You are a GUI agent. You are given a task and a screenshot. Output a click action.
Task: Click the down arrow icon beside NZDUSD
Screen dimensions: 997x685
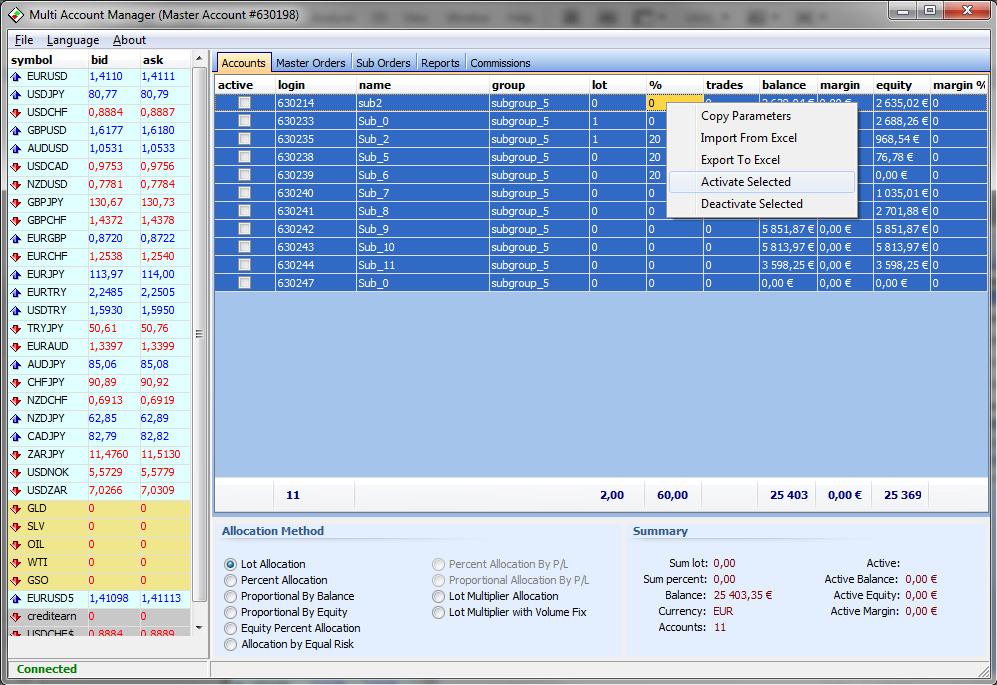click(x=16, y=184)
